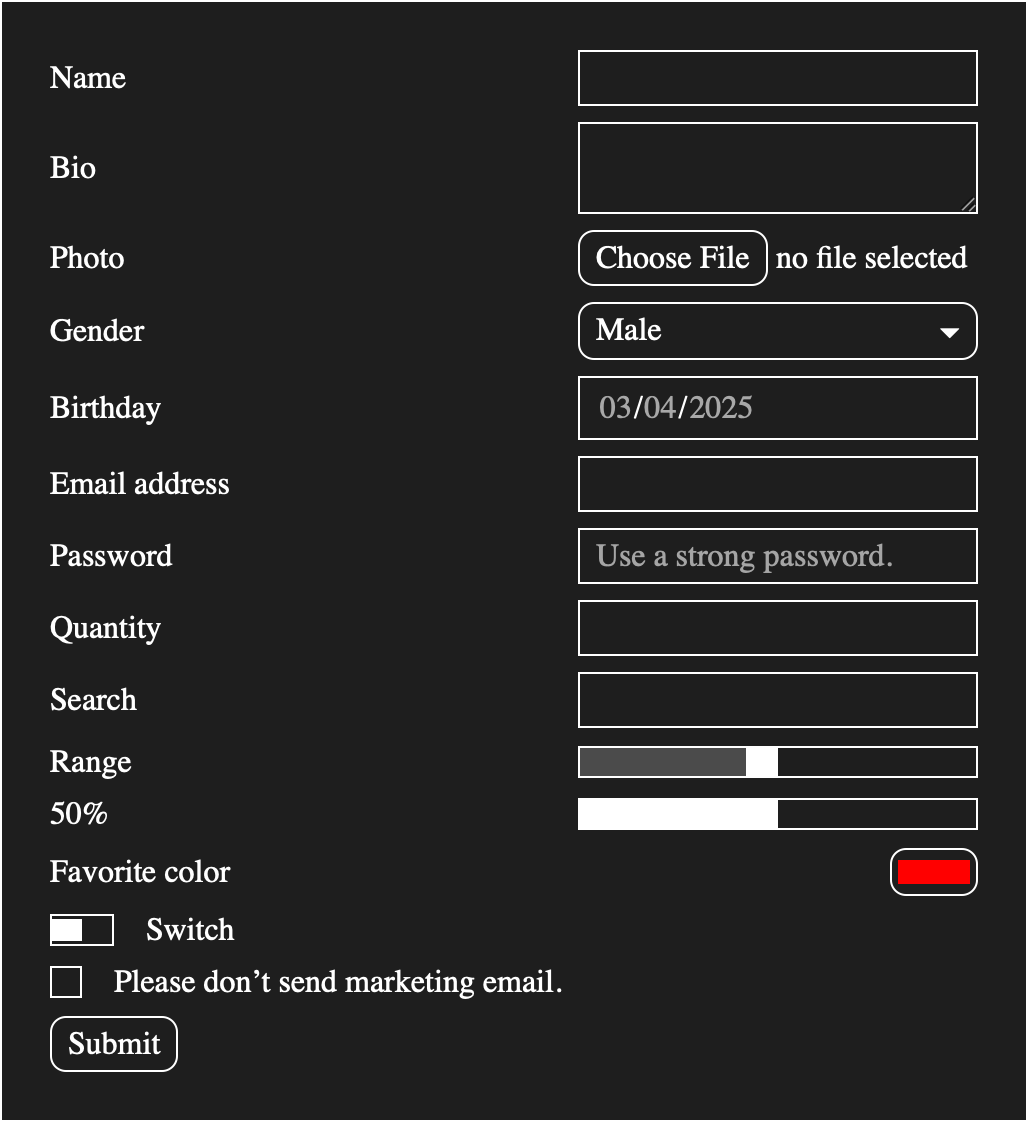This screenshot has height=1122, width=1028.
Task: Click the Birthday date field
Action: [x=777, y=408]
